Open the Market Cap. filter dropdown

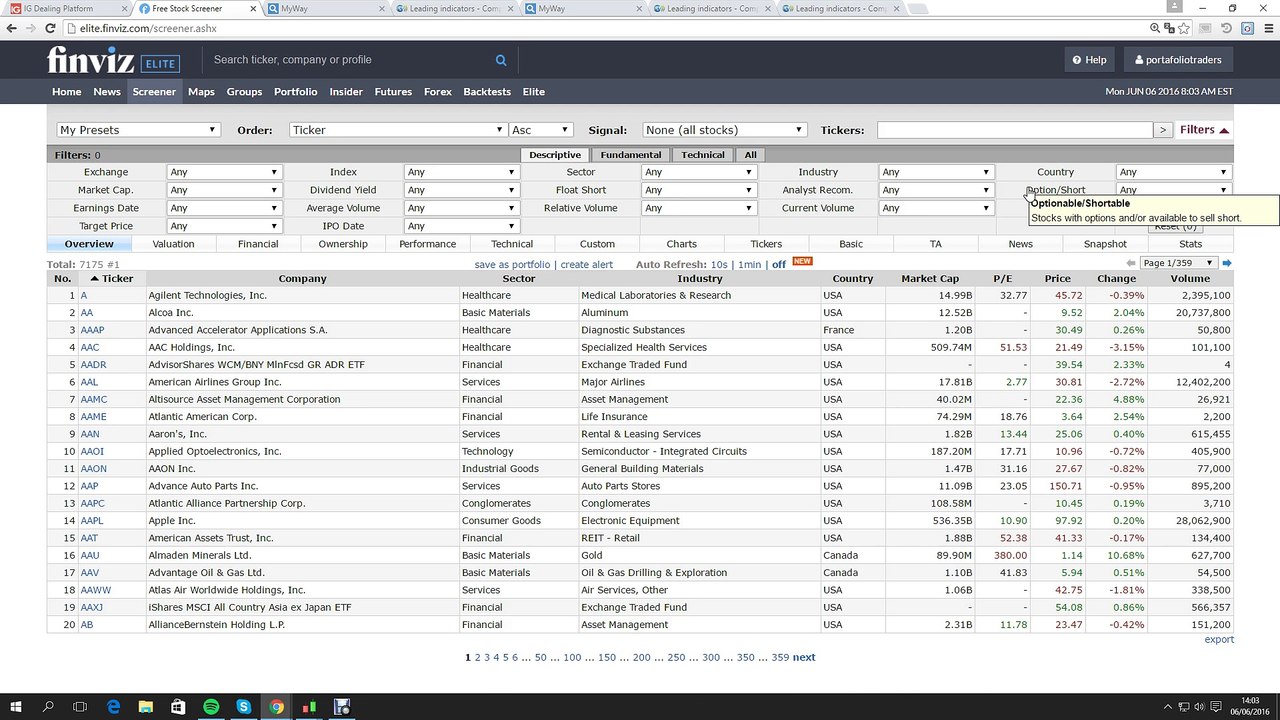pyautogui.click(x=223, y=190)
